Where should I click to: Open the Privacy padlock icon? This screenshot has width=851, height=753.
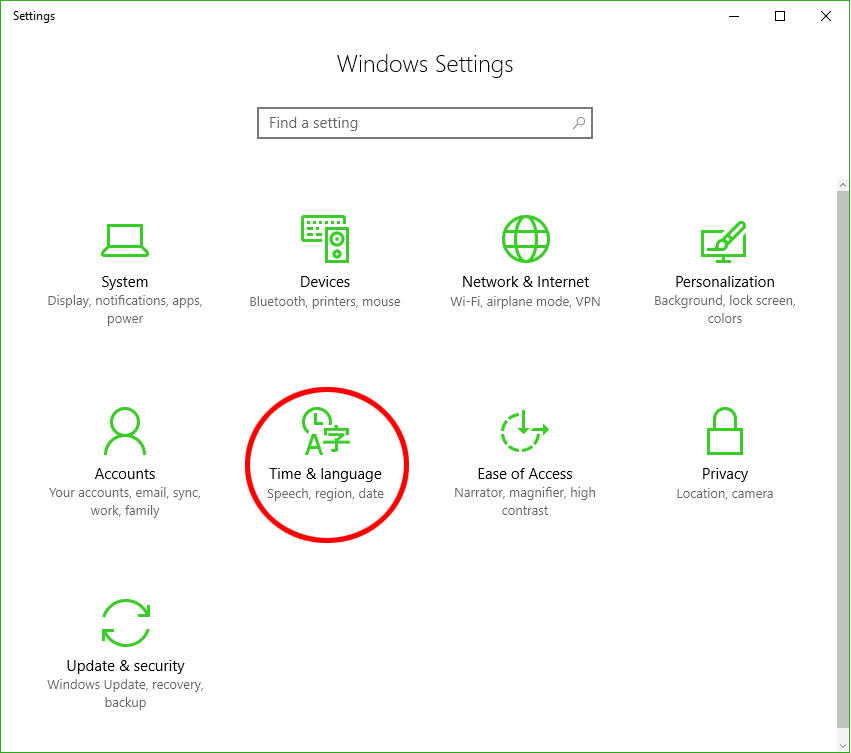click(x=725, y=431)
